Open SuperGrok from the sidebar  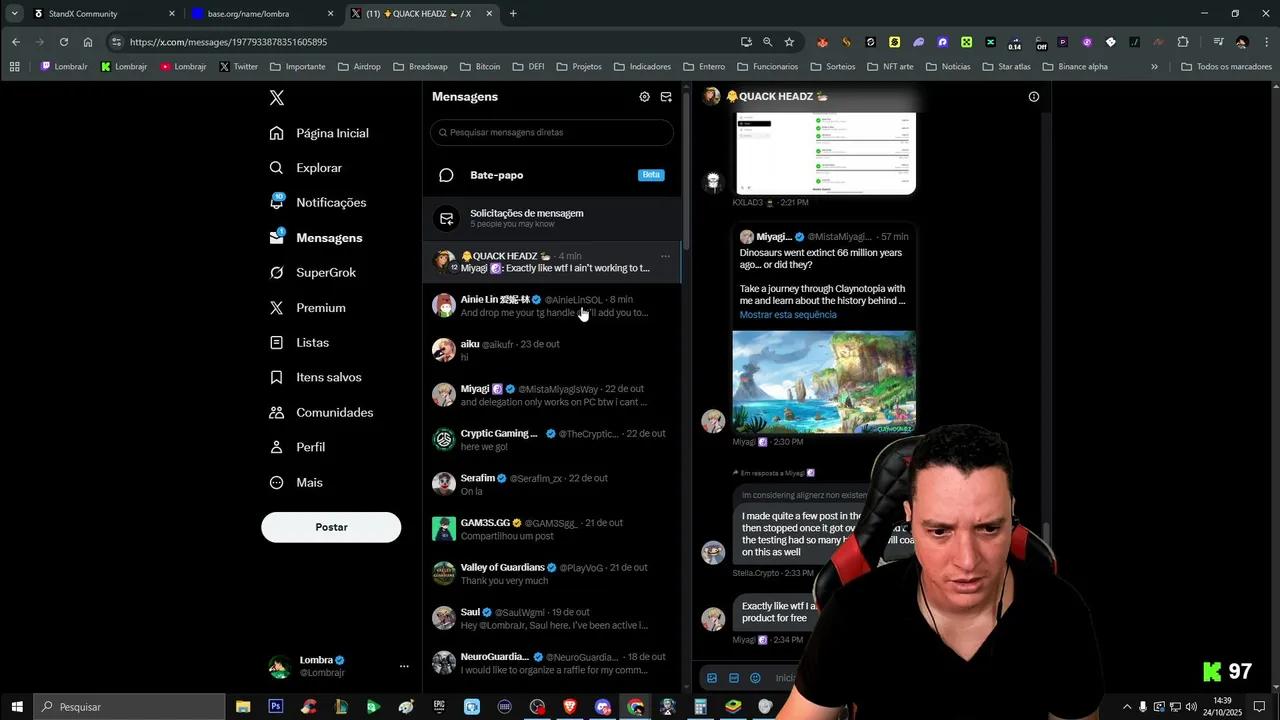[x=313, y=272]
